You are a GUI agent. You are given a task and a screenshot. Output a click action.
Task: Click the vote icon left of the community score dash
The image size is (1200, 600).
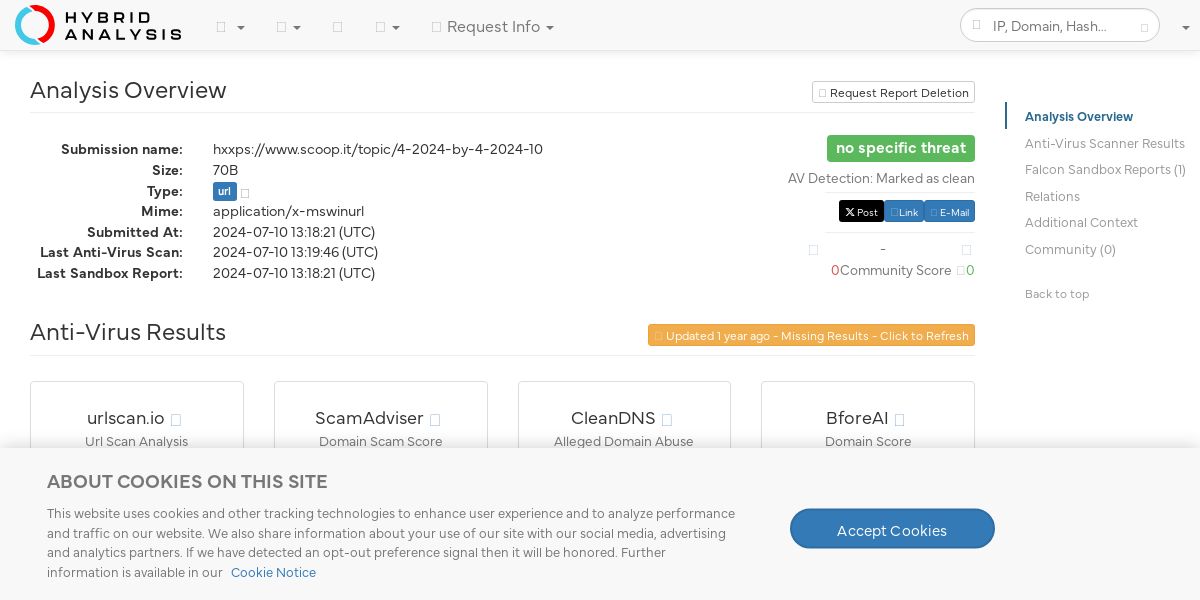click(x=813, y=250)
